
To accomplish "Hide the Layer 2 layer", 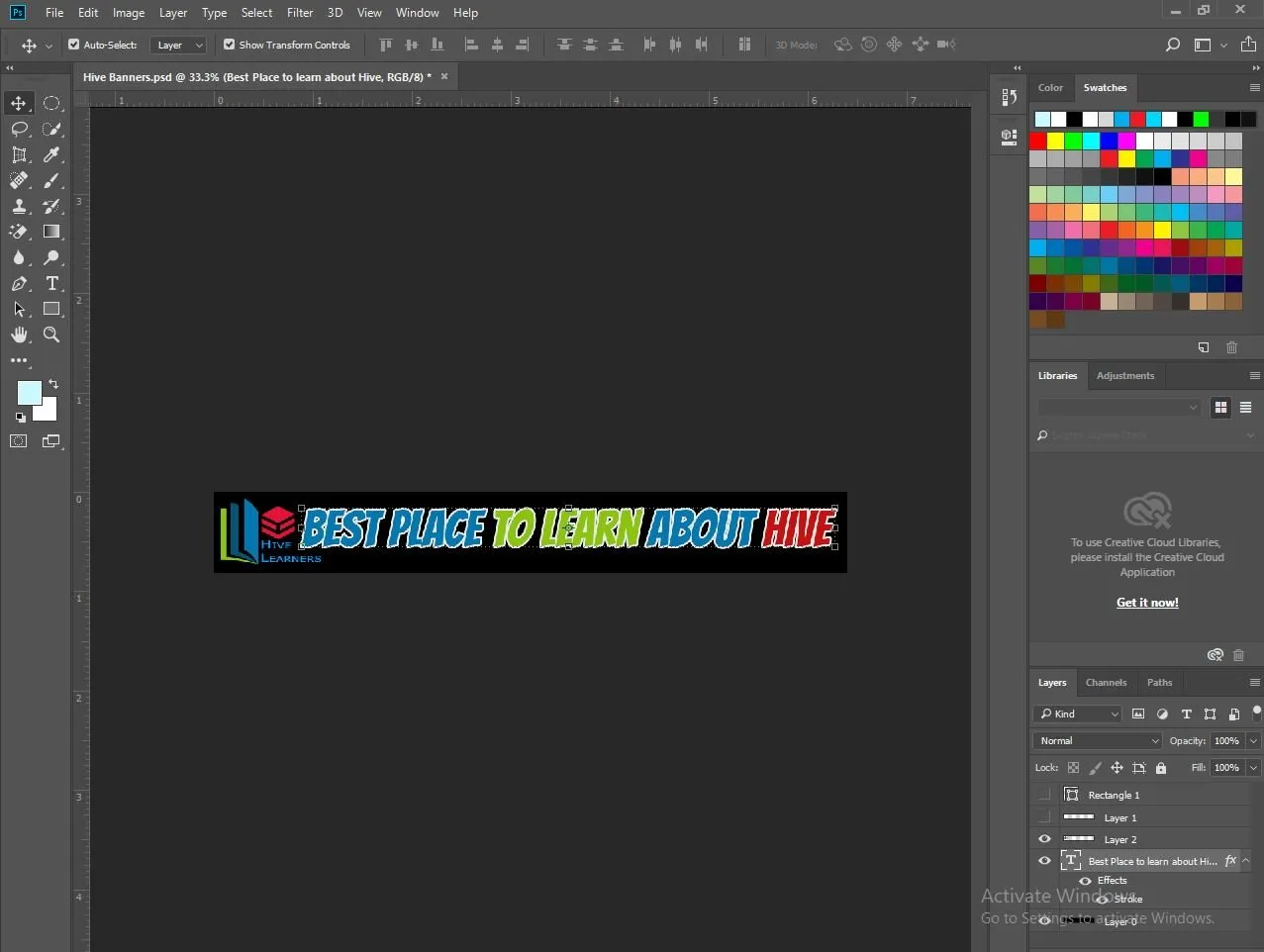I will click(1044, 839).
